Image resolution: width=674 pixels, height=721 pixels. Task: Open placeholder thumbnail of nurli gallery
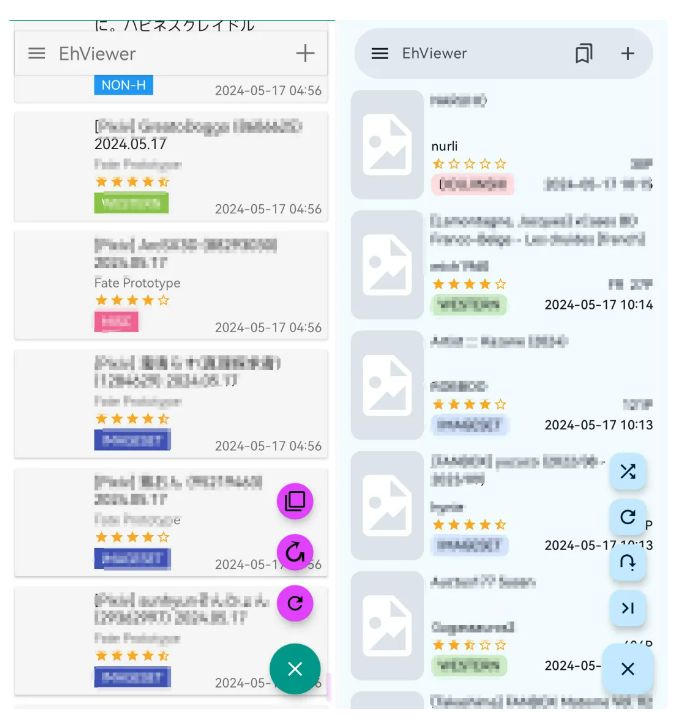click(387, 144)
